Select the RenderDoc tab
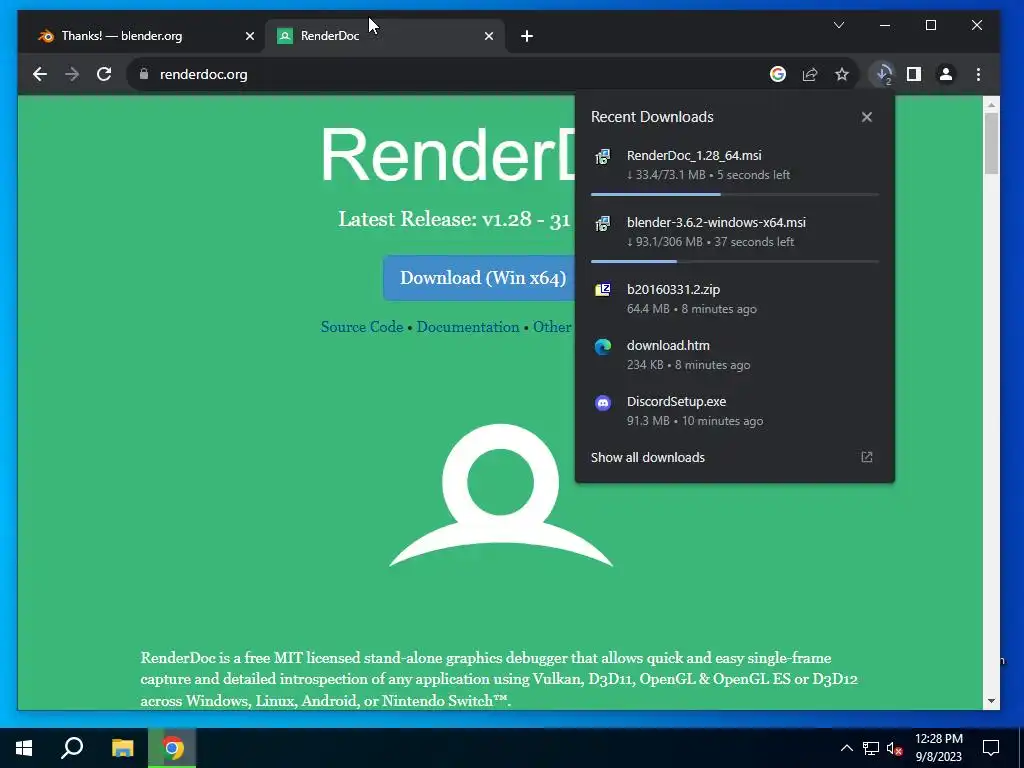The height and width of the screenshot is (768, 1024). [385, 36]
